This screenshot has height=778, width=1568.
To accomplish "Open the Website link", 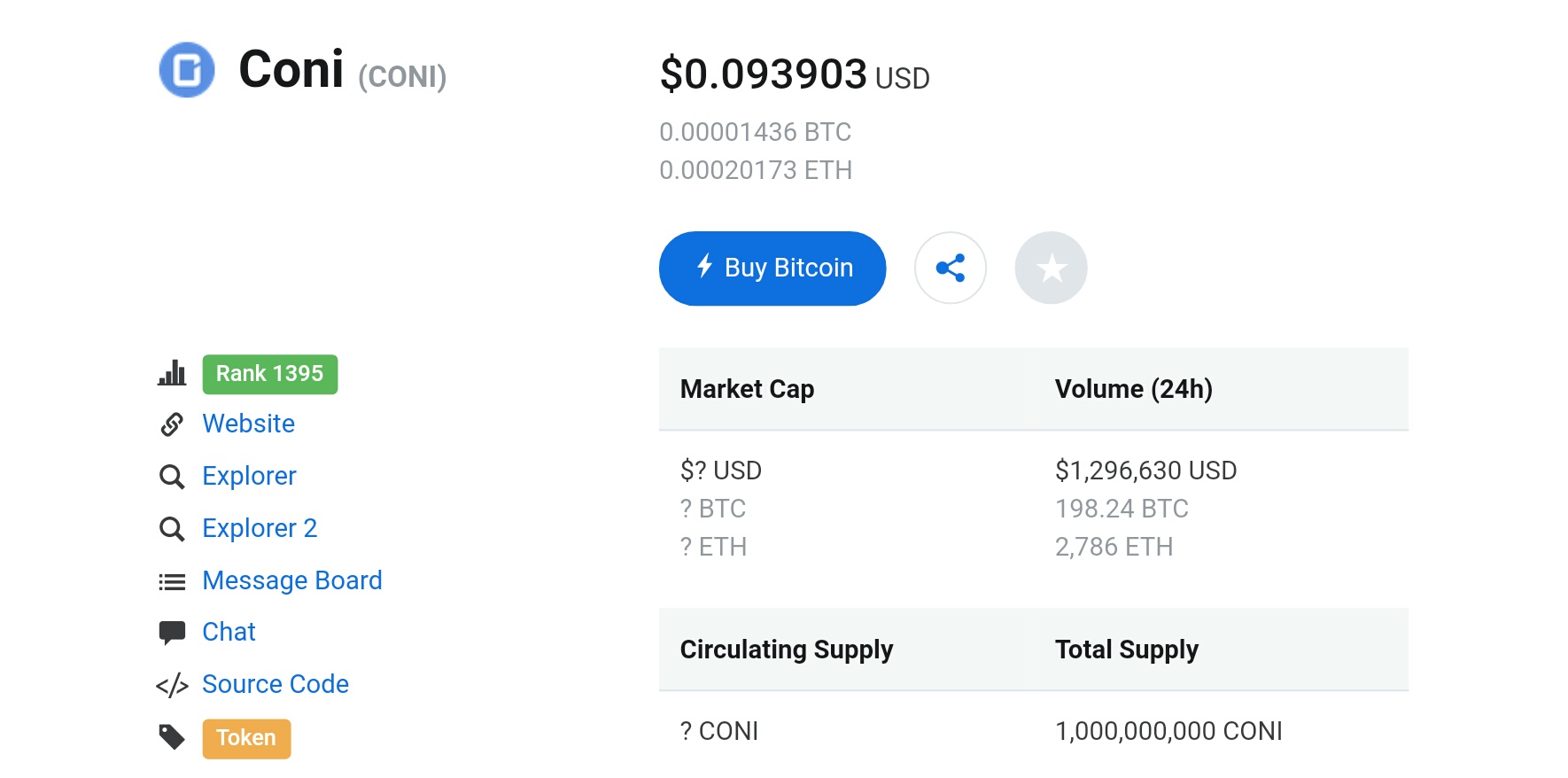I will tap(248, 424).
